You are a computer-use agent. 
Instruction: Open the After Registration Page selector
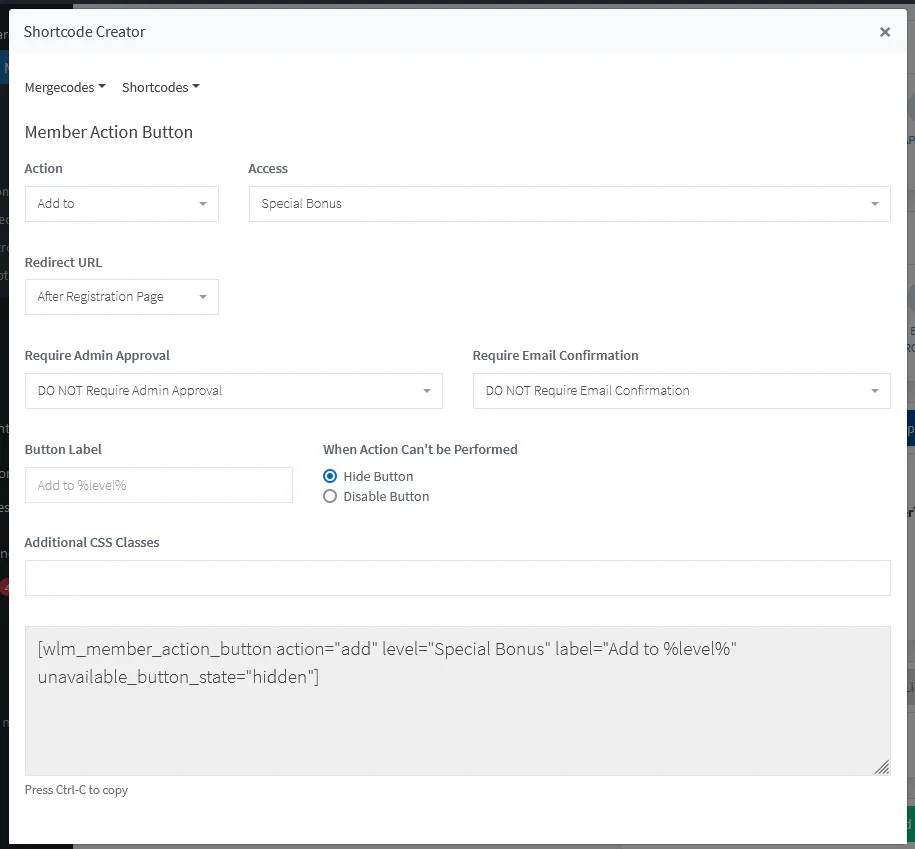(x=121, y=297)
